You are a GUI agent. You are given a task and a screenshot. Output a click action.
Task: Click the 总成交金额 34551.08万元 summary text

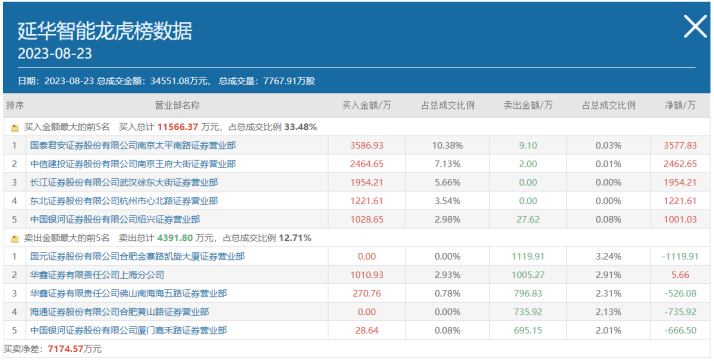tap(154, 81)
